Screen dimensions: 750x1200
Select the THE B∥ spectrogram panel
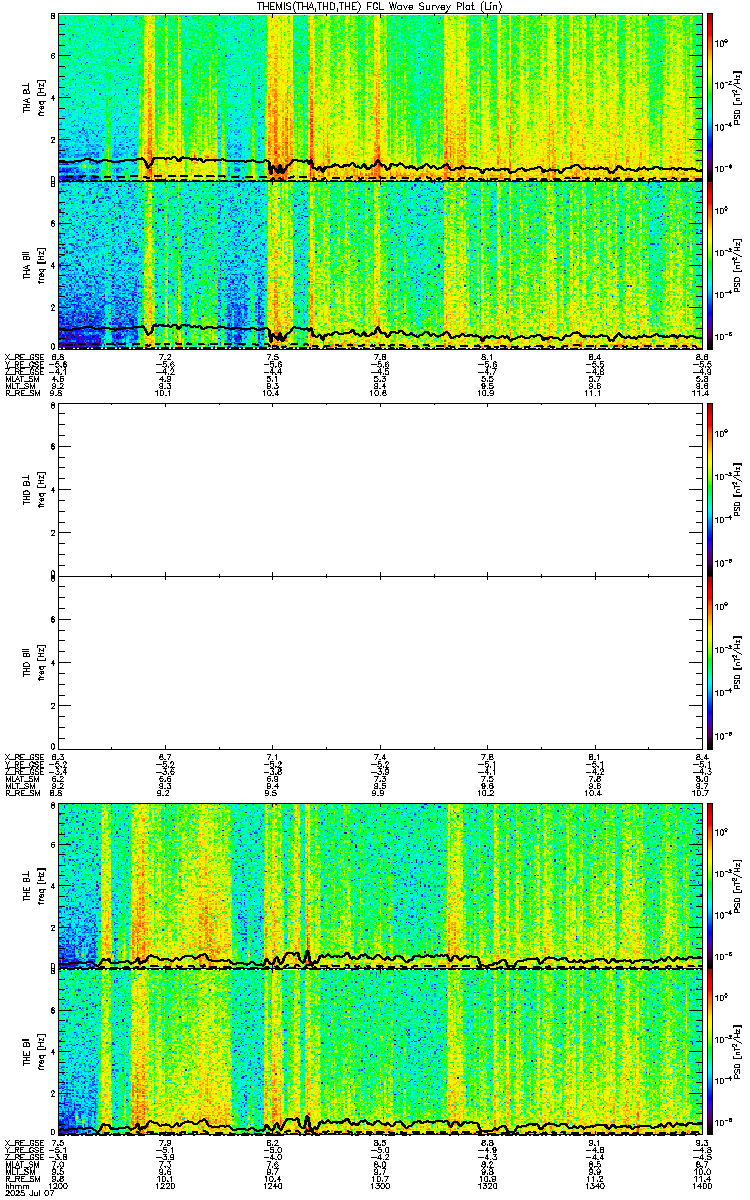pos(380,1052)
